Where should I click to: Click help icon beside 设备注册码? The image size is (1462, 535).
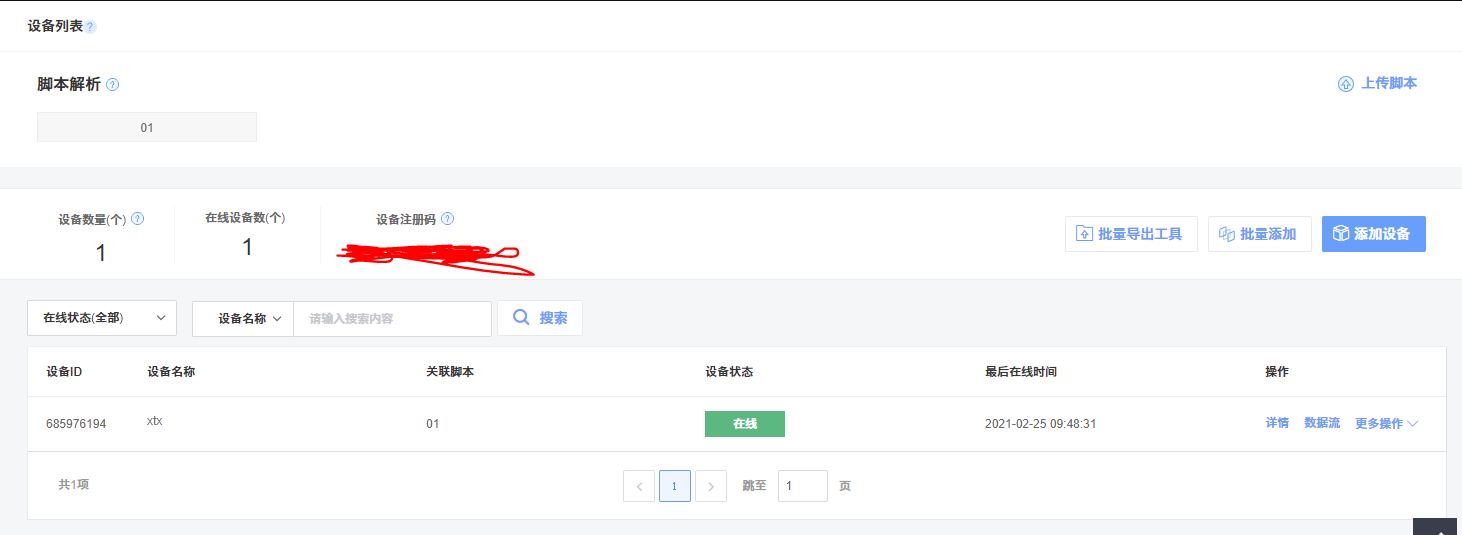click(x=447, y=219)
